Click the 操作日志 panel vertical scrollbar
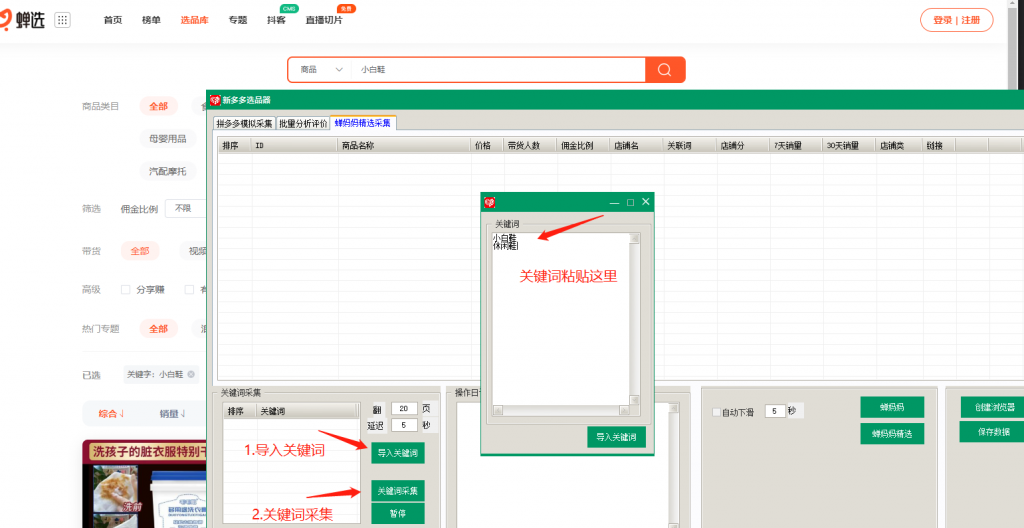 673,465
